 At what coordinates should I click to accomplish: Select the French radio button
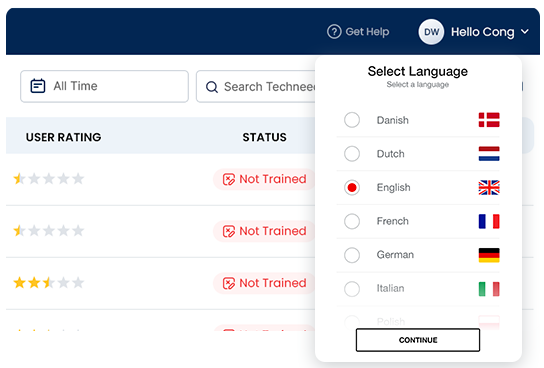click(x=352, y=221)
